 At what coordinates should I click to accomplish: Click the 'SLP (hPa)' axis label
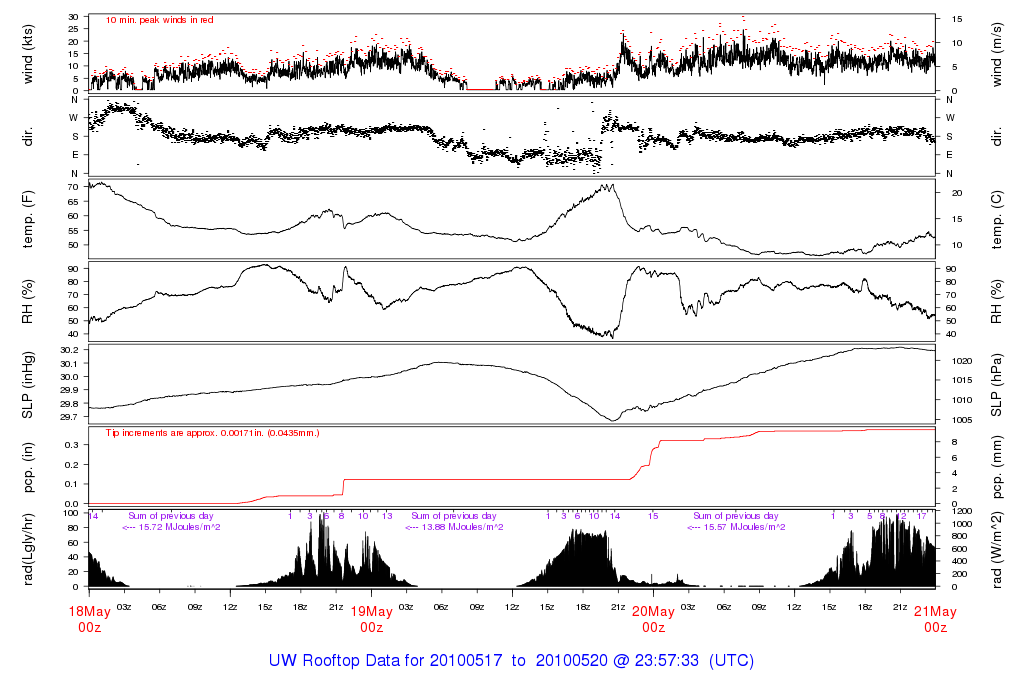pos(997,385)
